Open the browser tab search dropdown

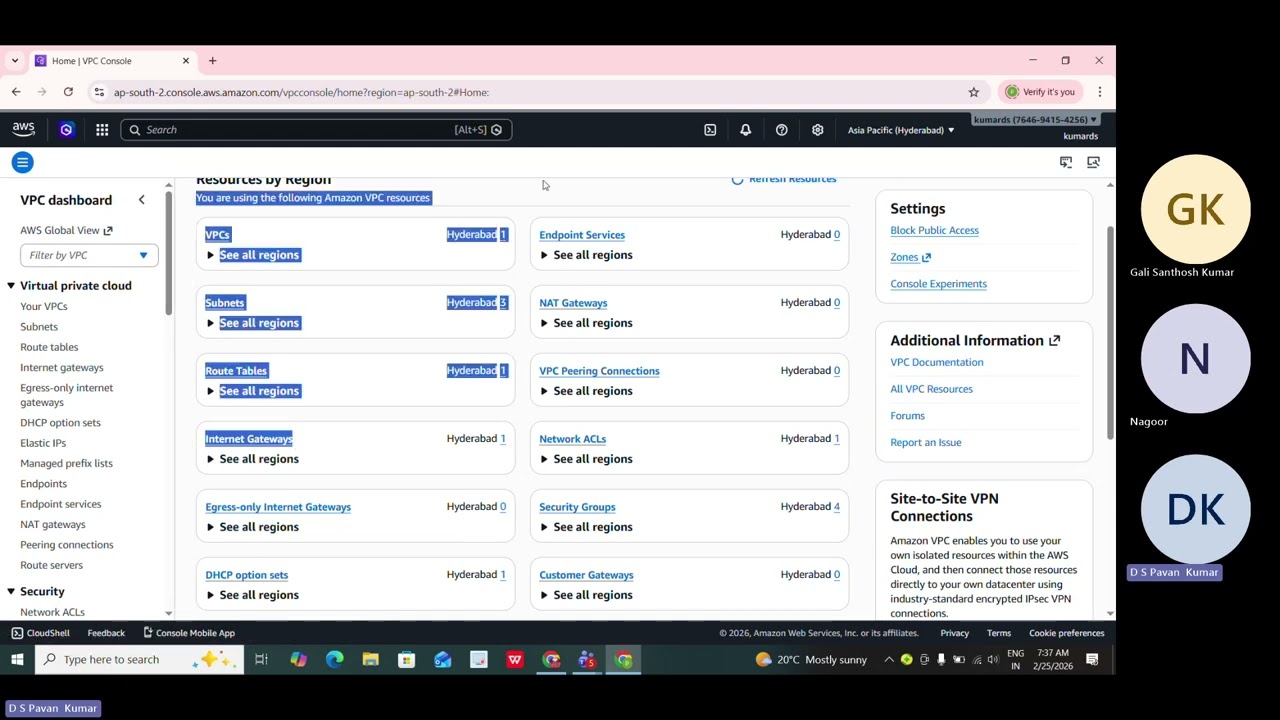14,61
